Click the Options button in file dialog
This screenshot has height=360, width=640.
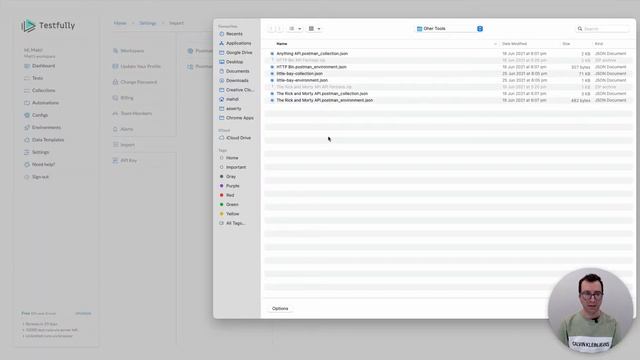tap(280, 309)
